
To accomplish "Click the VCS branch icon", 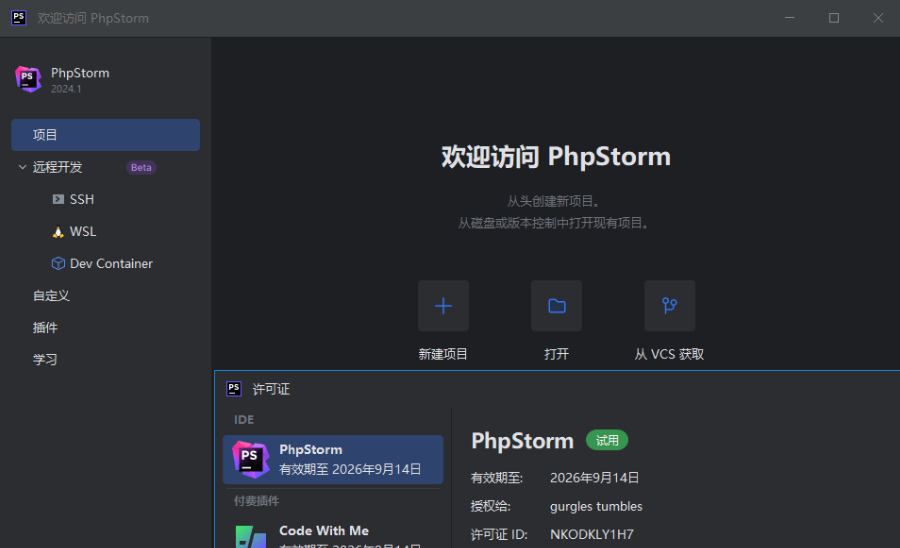I will [669, 306].
